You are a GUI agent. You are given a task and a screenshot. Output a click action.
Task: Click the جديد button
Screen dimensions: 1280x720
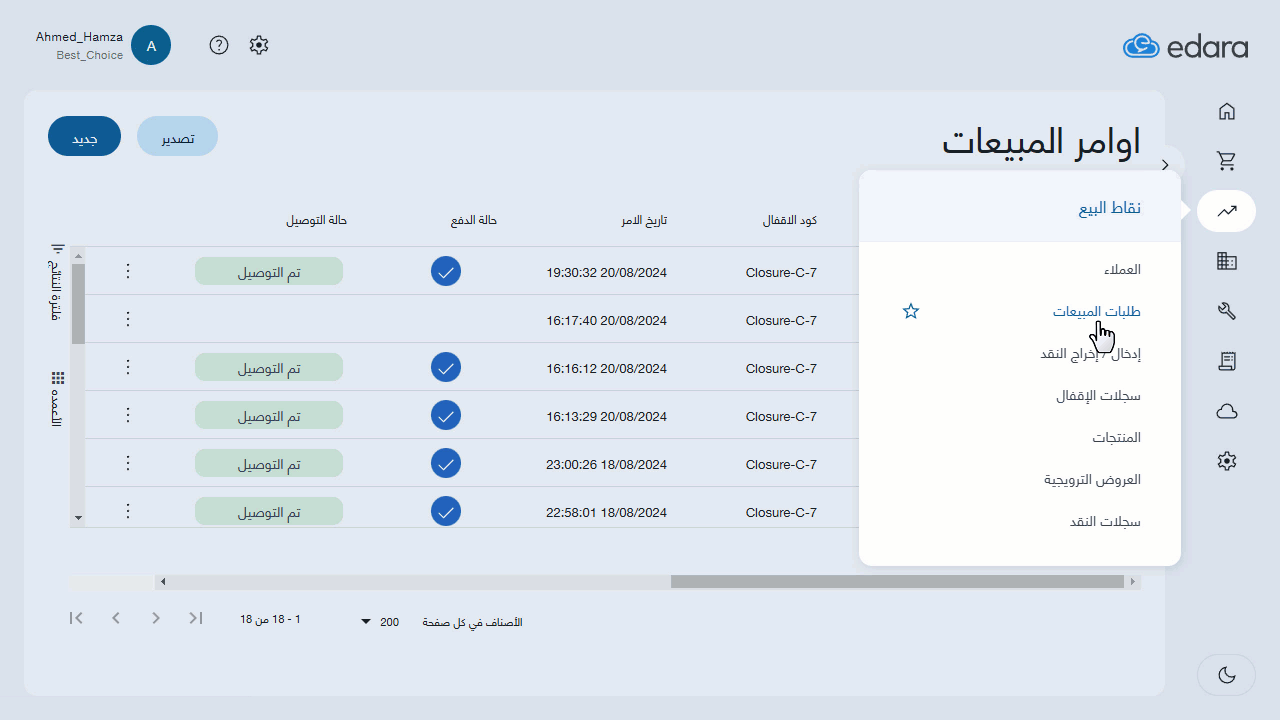[84, 136]
